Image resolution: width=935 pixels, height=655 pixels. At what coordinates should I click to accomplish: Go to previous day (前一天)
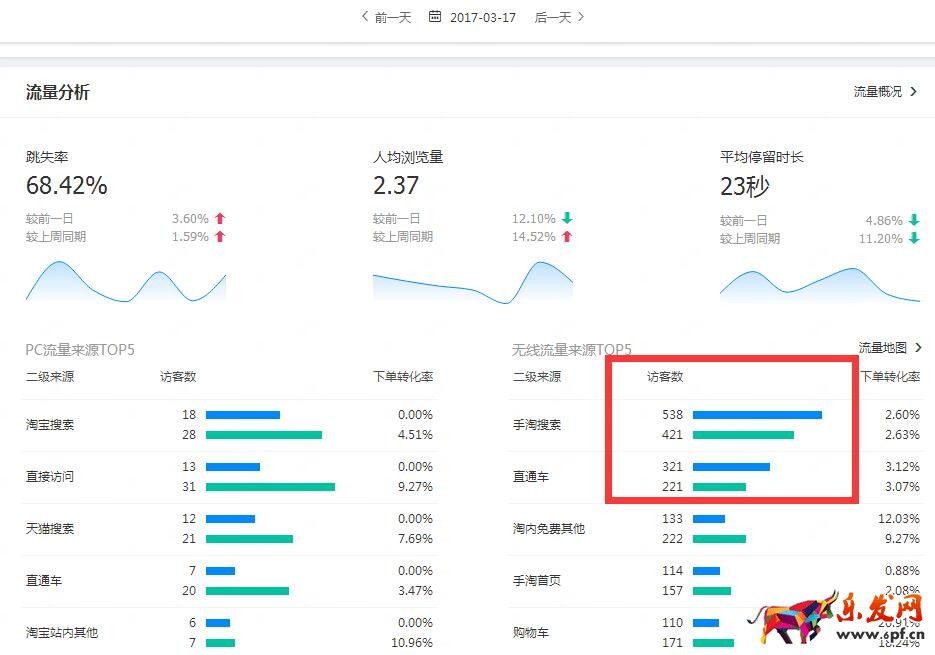point(386,17)
